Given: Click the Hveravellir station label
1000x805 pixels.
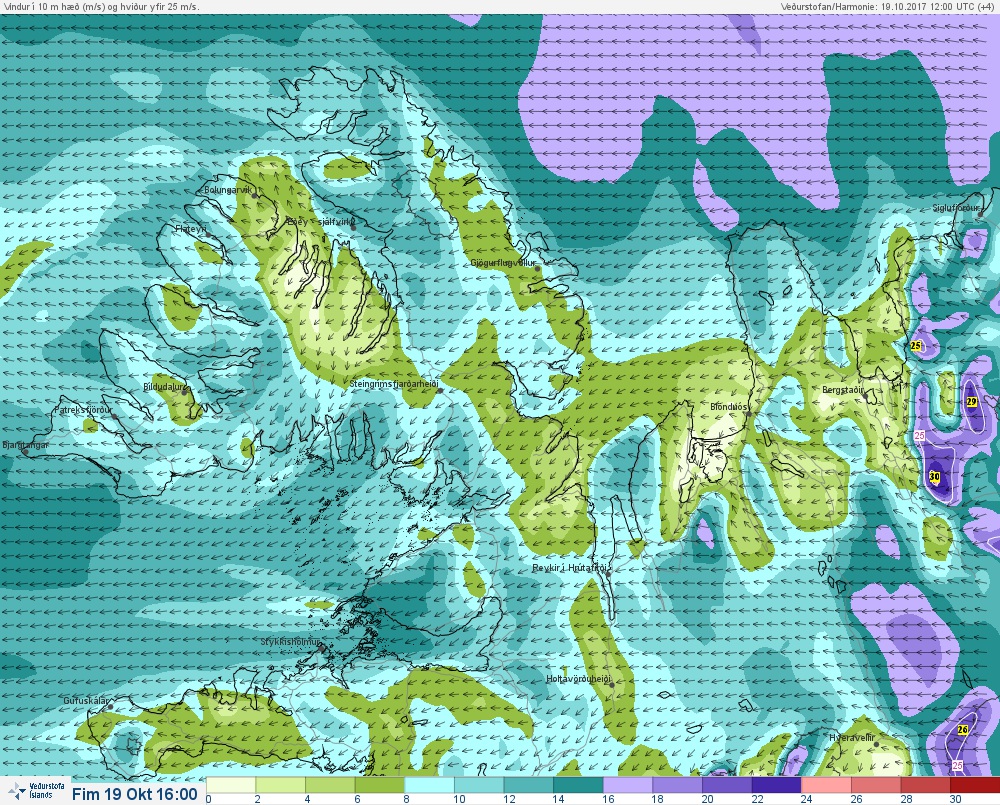Looking at the screenshot, I should click(x=851, y=737).
